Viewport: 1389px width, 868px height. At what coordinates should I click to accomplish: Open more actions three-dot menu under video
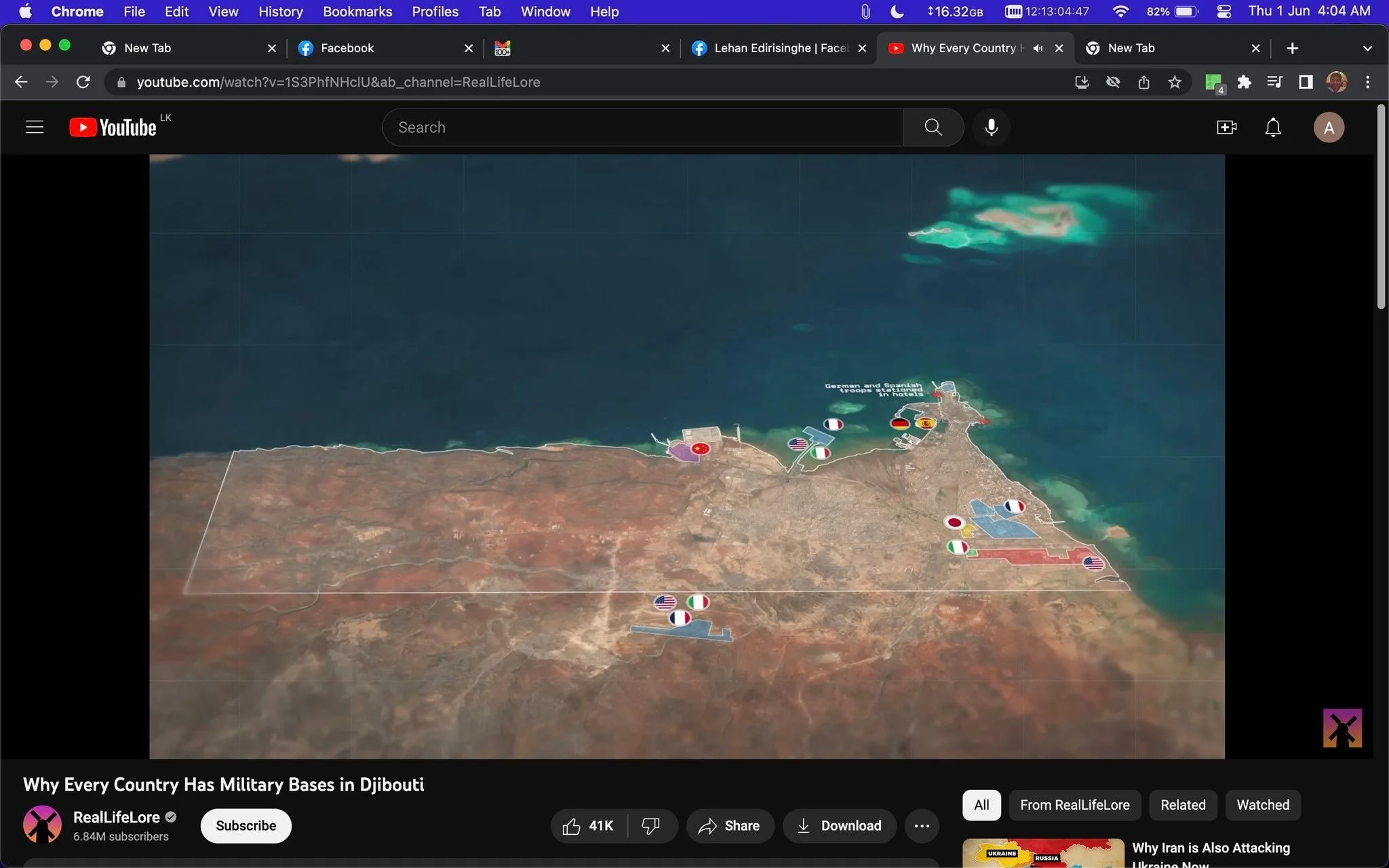click(922, 826)
